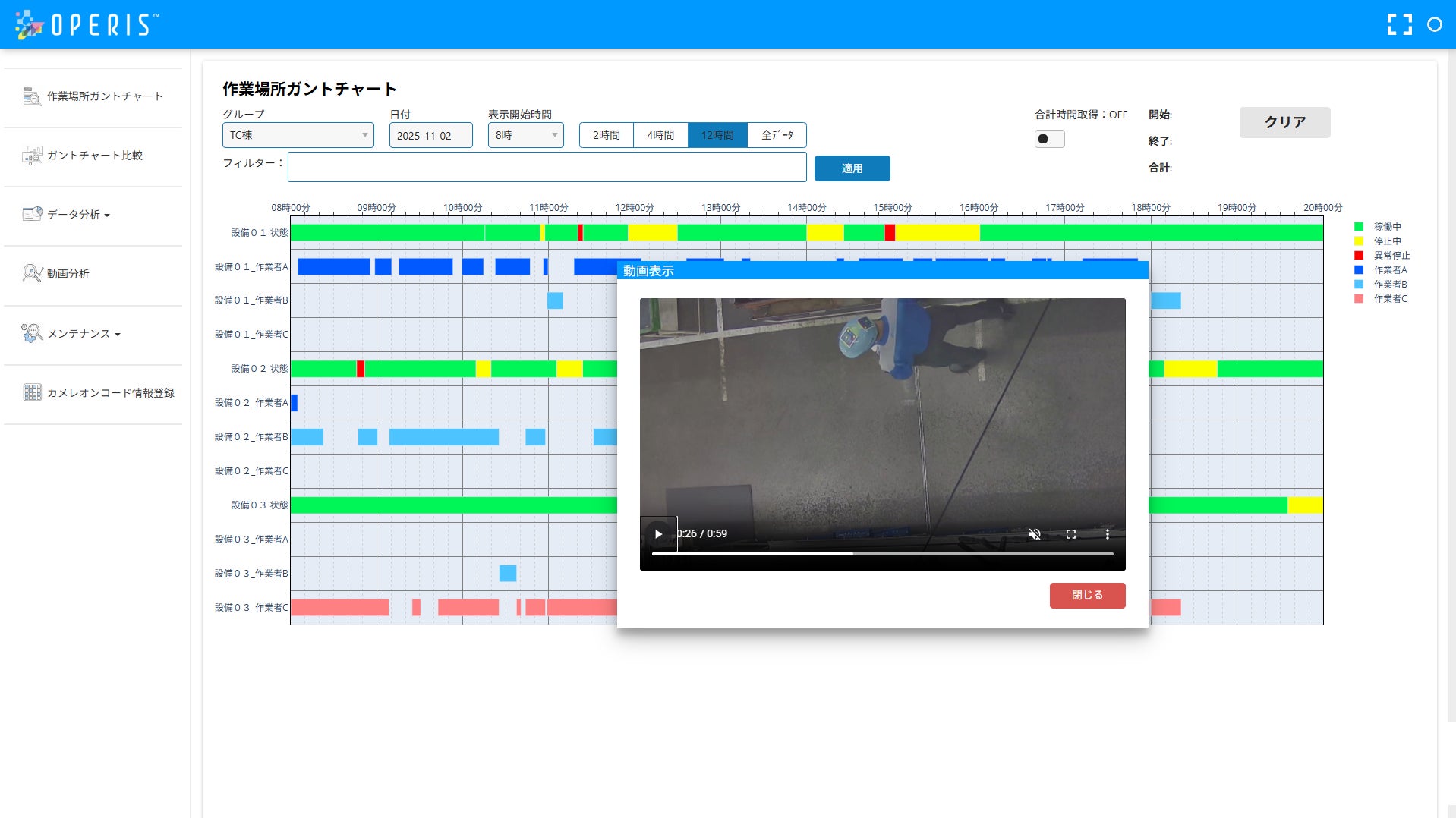Select the 4時間 range tab
1456x818 pixels.
[x=660, y=135]
